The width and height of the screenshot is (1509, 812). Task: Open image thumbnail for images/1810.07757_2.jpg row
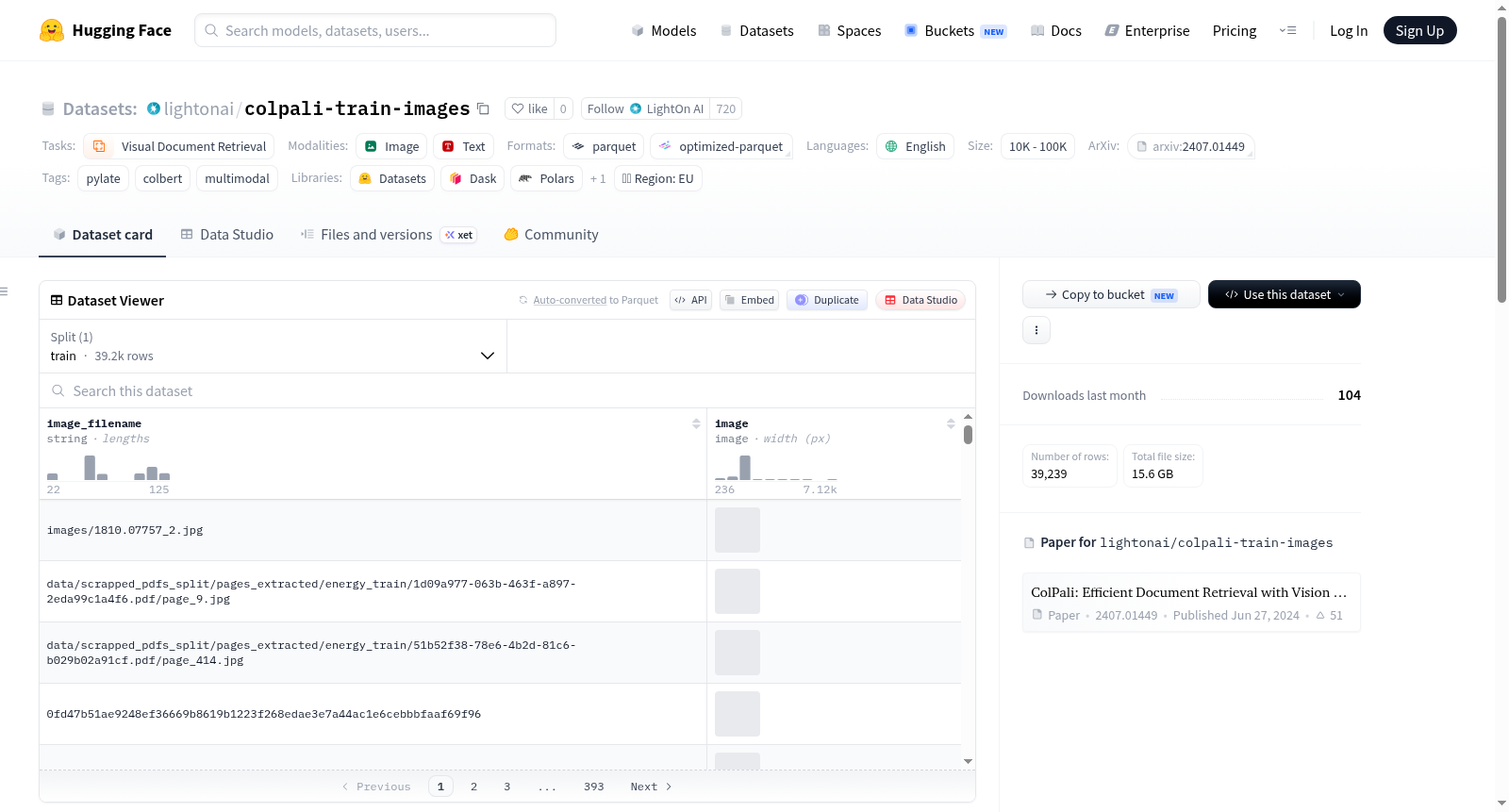pyautogui.click(x=738, y=530)
